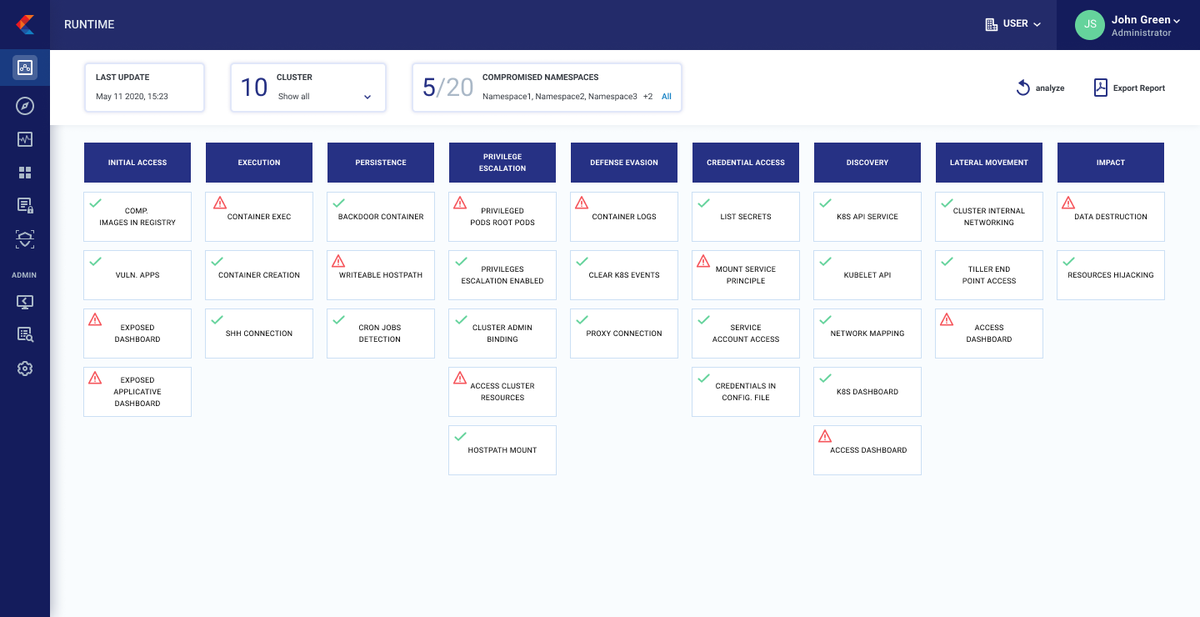The image size is (1200, 617).
Task: Click check icon on K8S API Service card
Action: pyautogui.click(x=826, y=203)
